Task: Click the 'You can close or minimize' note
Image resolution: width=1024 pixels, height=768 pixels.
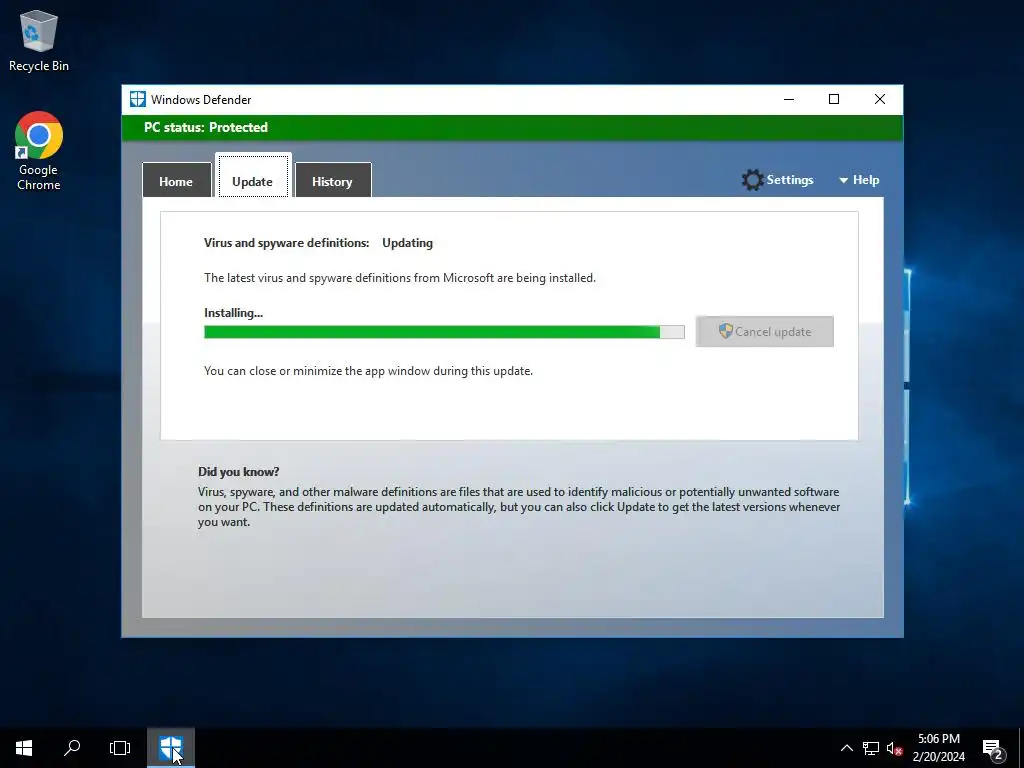Action: coord(368,371)
